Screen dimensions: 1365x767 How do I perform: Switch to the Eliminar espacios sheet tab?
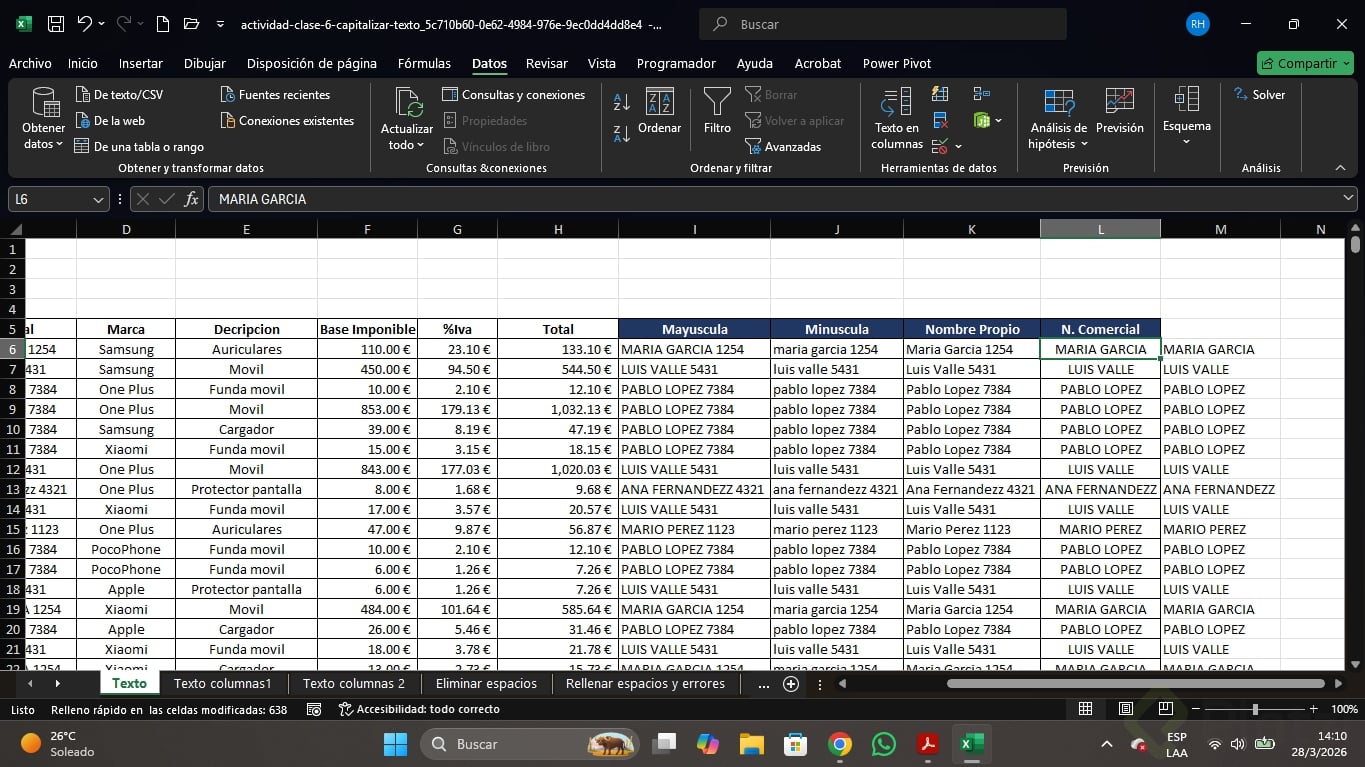coord(486,684)
